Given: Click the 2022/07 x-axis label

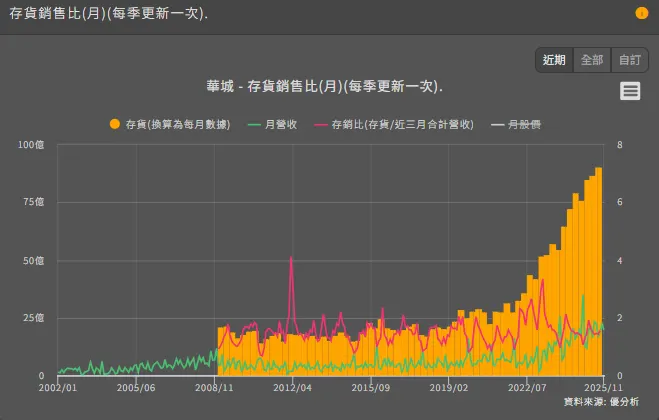Looking at the screenshot, I should tap(527, 388).
